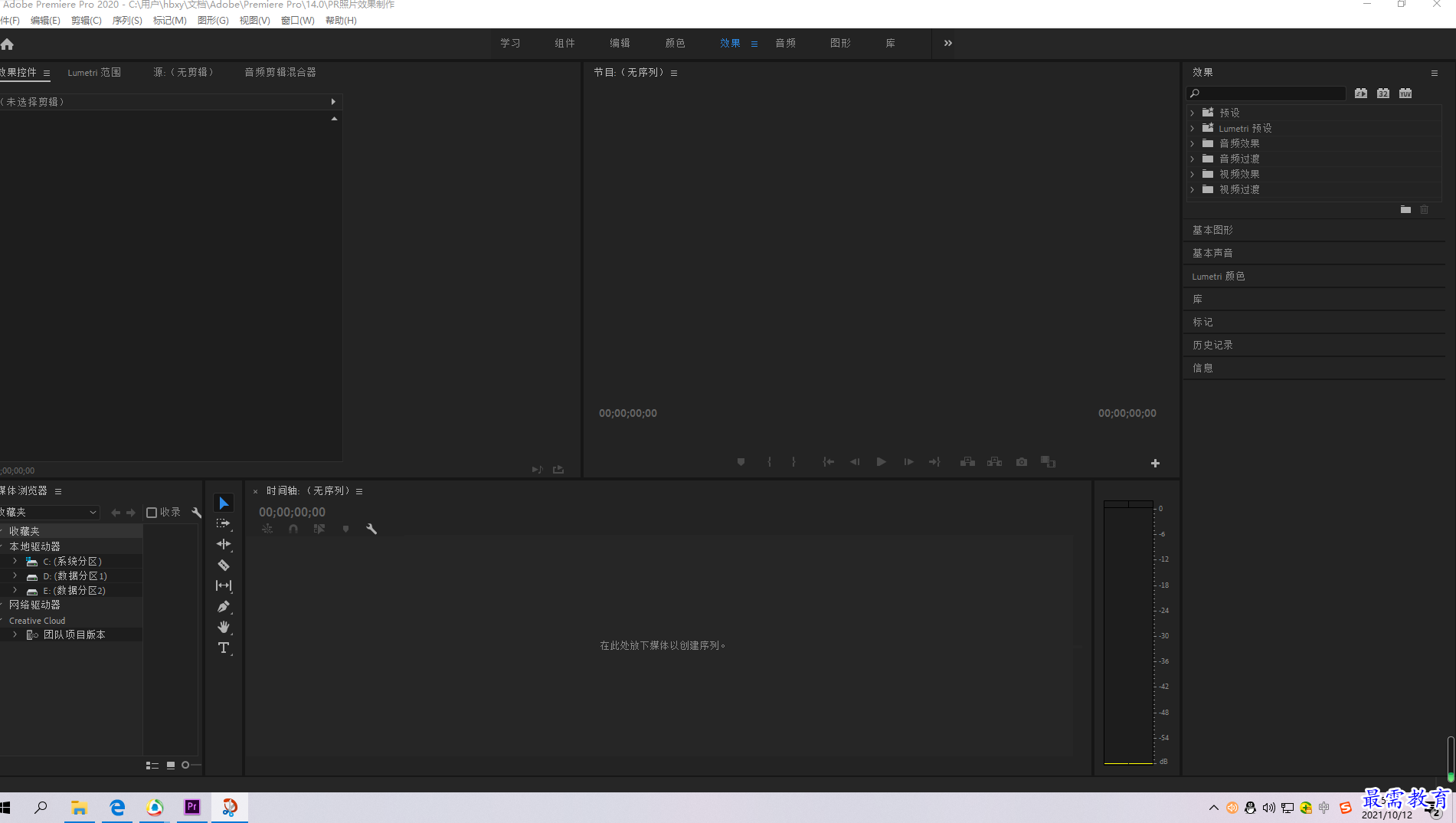Switch Media Browser to list view
Screen dimensions: 1456x823
(152, 765)
